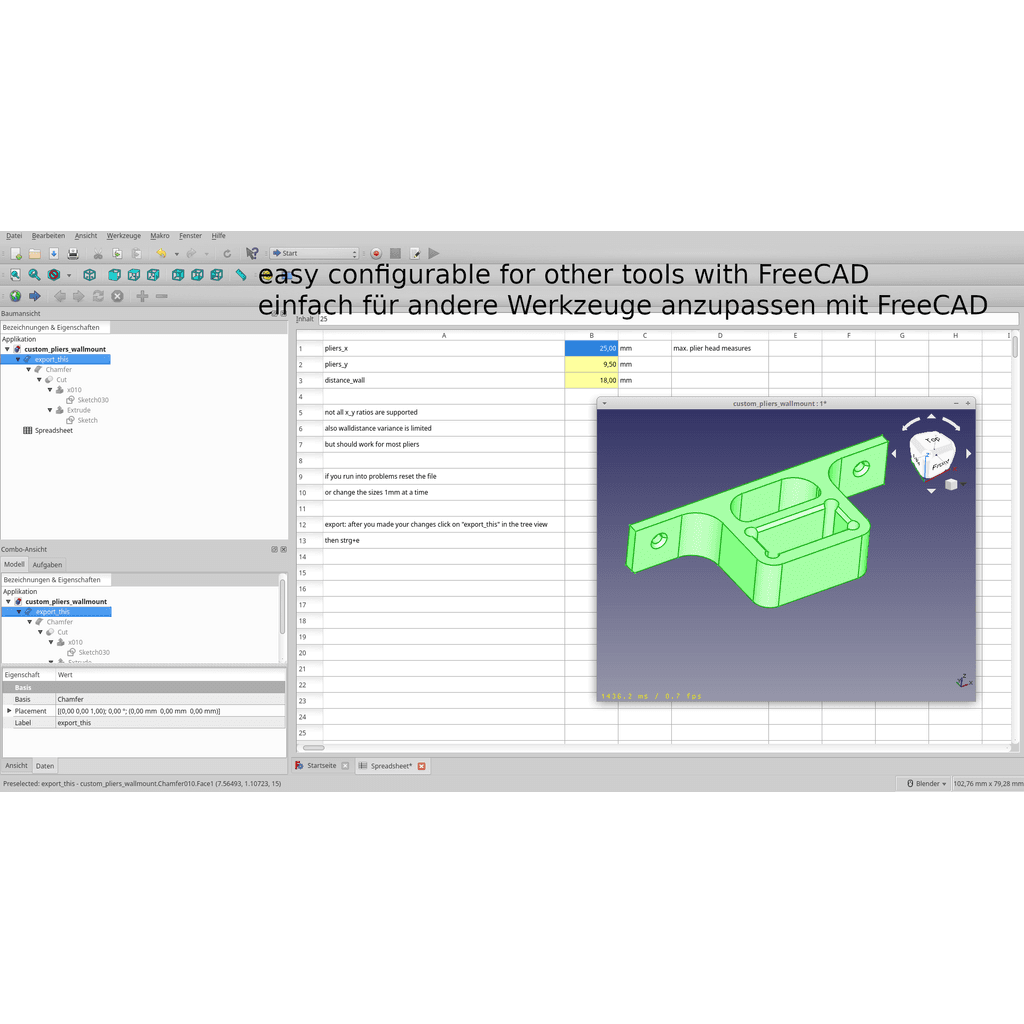Click the scissors cut icon
This screenshot has height=1024, width=1024.
98,253
